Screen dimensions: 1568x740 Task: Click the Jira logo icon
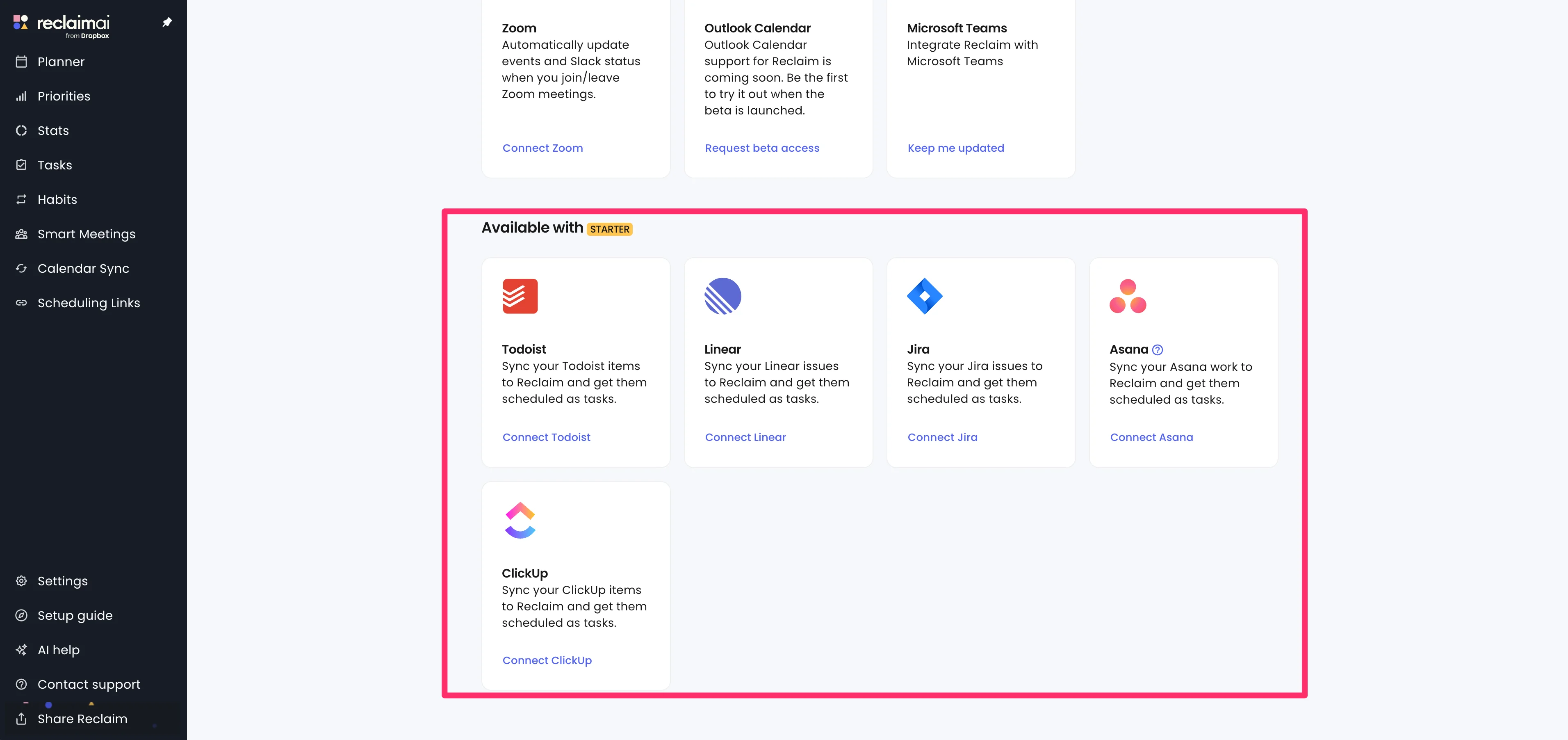[925, 296]
